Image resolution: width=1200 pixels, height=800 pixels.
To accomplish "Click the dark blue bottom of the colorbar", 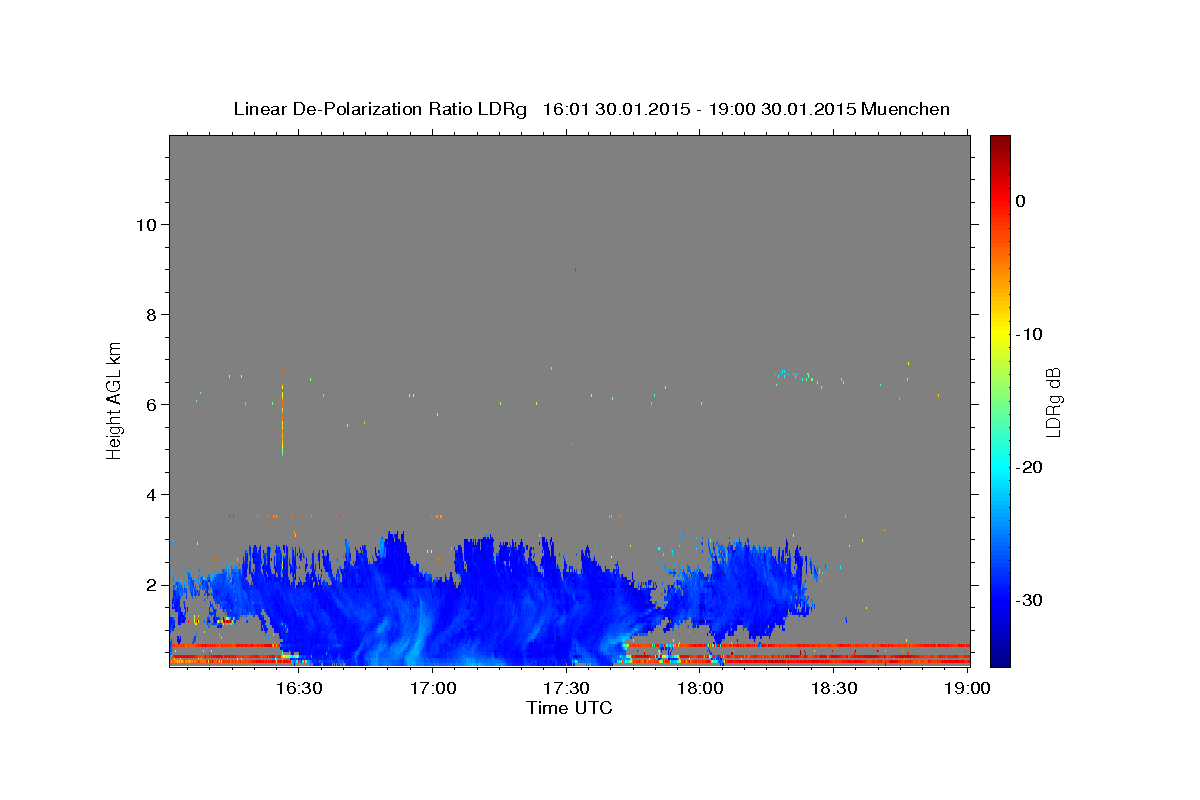I will point(1000,655).
